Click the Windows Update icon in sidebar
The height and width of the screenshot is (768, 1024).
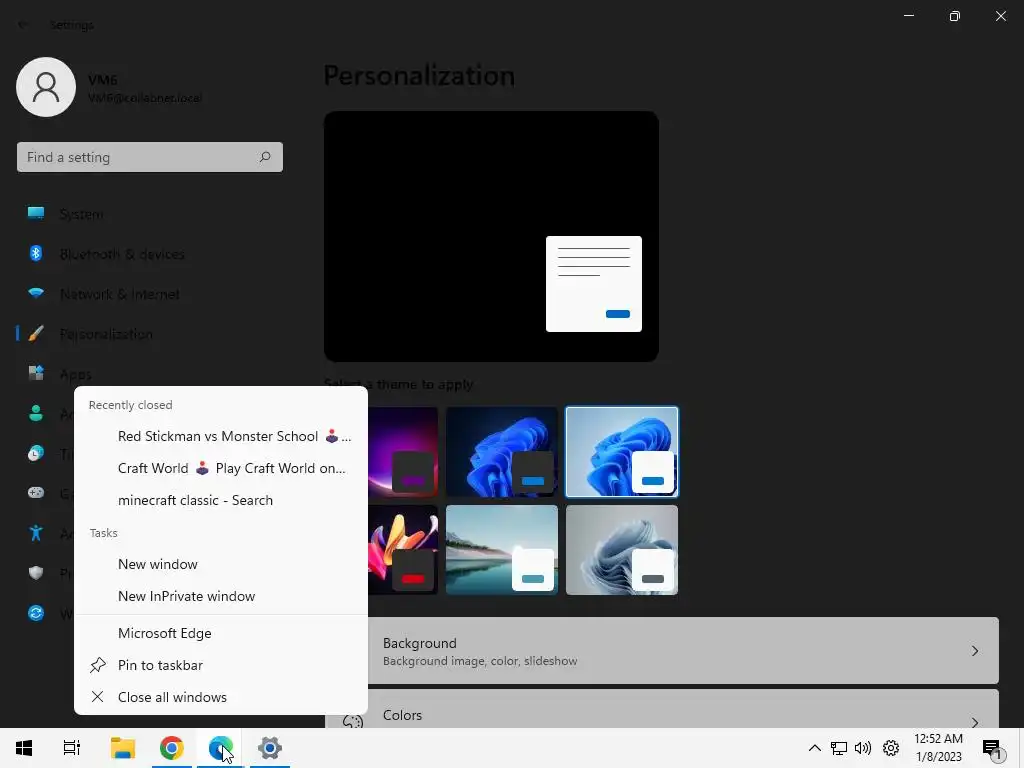[36, 613]
